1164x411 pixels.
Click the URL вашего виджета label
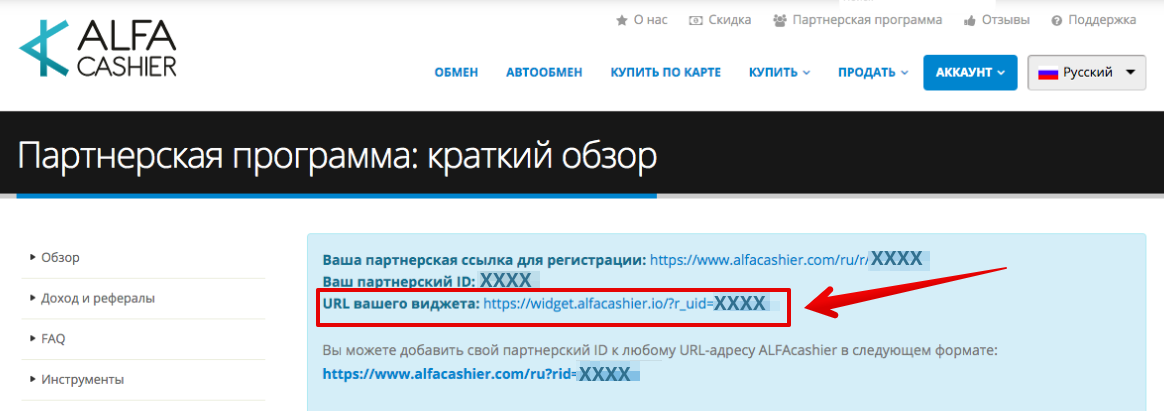401,303
